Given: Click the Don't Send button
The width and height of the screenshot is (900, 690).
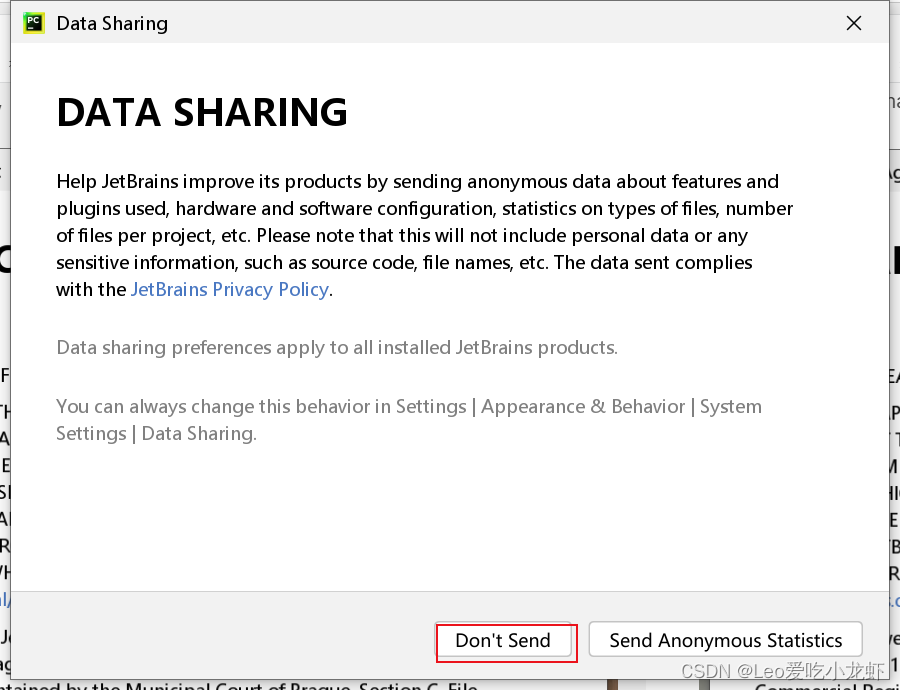Looking at the screenshot, I should 503,640.
